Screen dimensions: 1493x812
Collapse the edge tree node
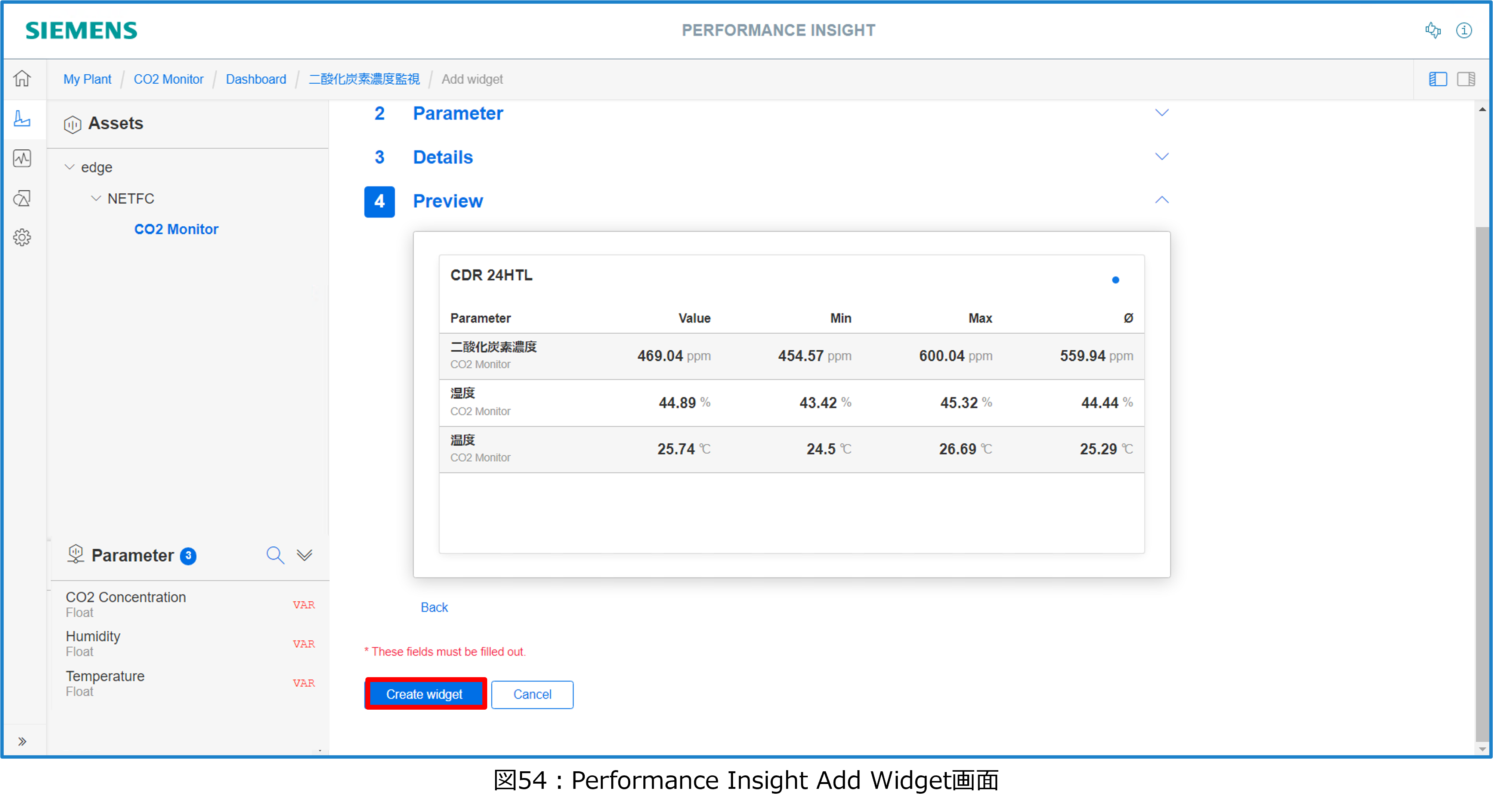click(x=69, y=167)
